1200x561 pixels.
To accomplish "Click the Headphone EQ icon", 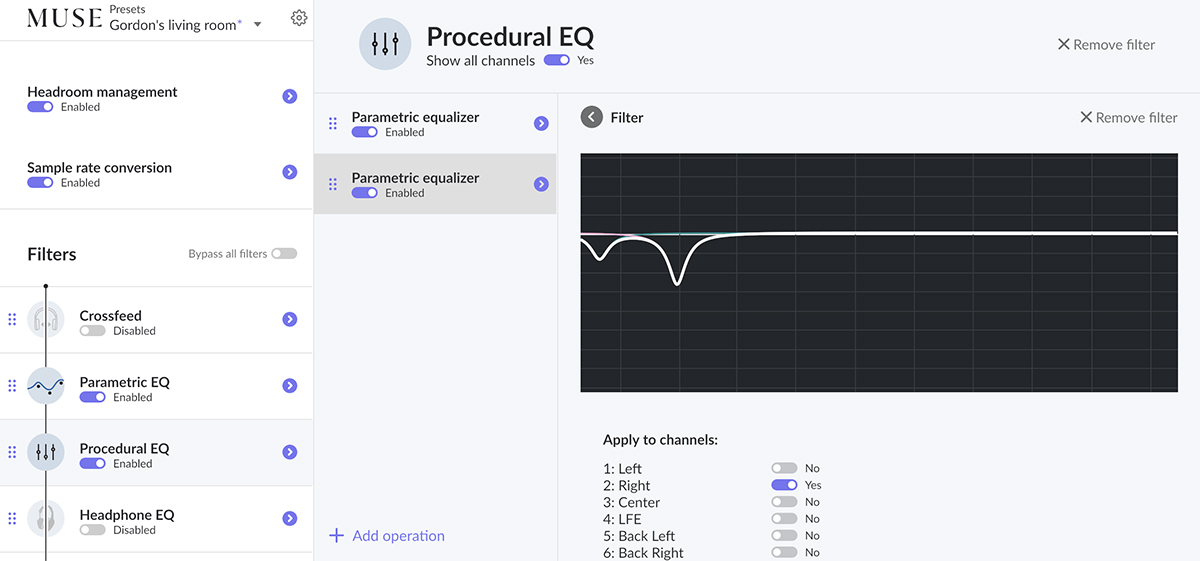I will [x=46, y=519].
